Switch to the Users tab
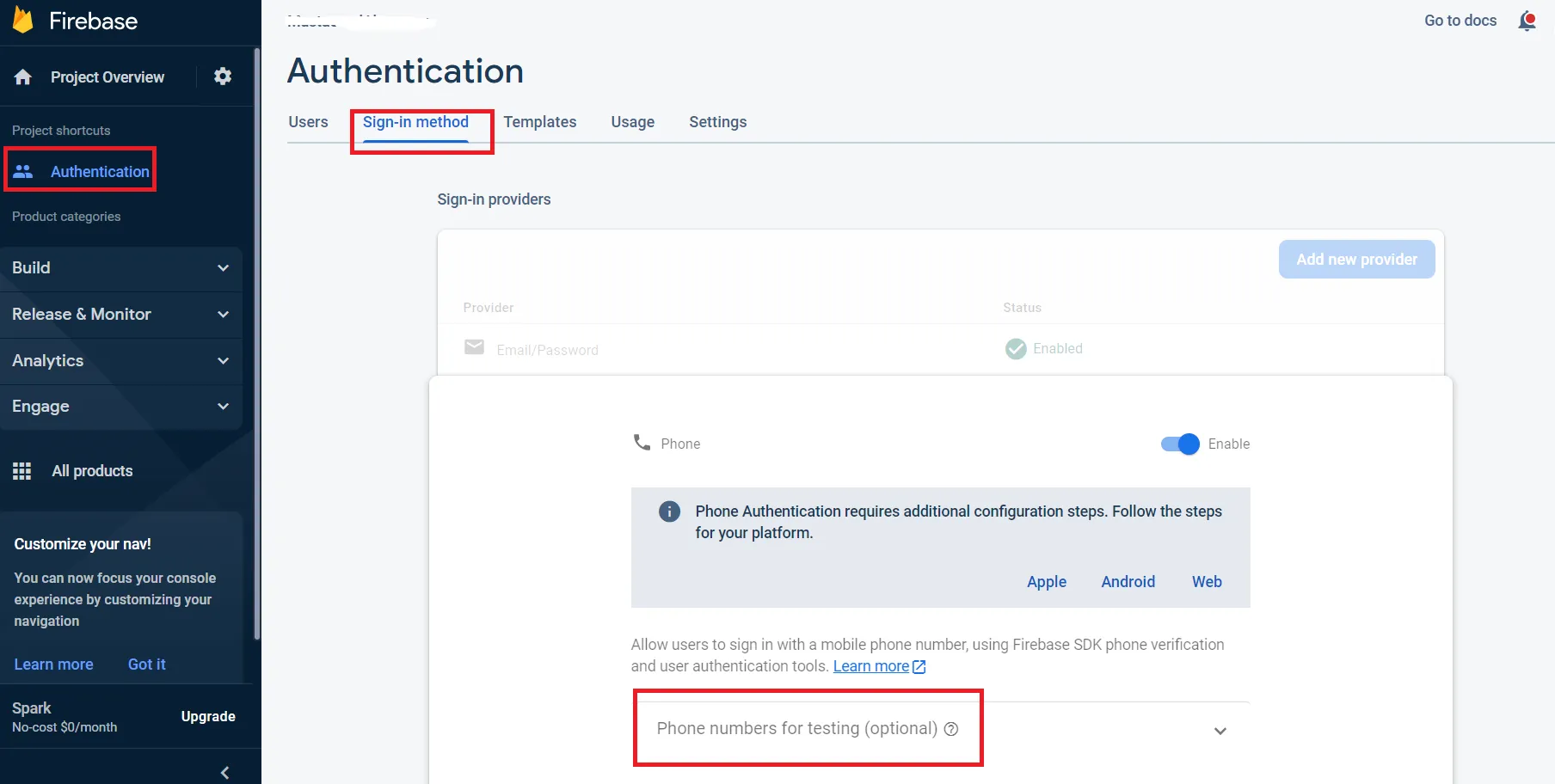1555x784 pixels. pyautogui.click(x=308, y=122)
